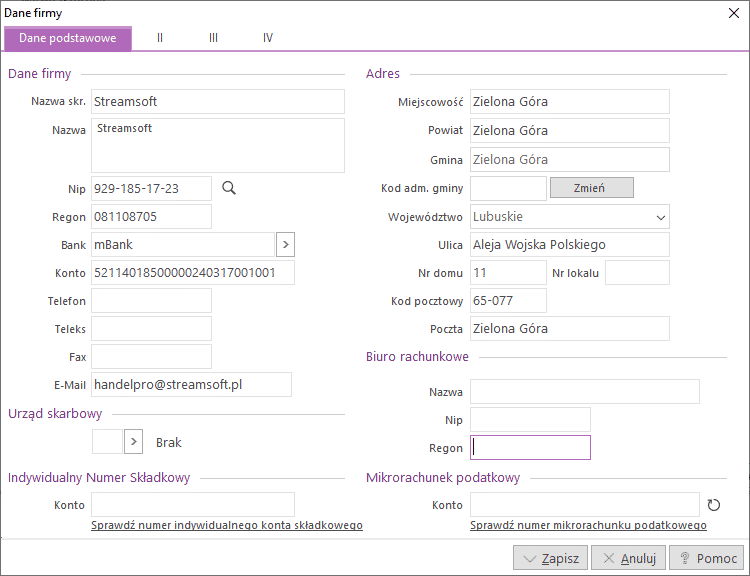Click the Konto field with bank account number
Image resolution: width=750 pixels, height=576 pixels.
click(x=193, y=273)
